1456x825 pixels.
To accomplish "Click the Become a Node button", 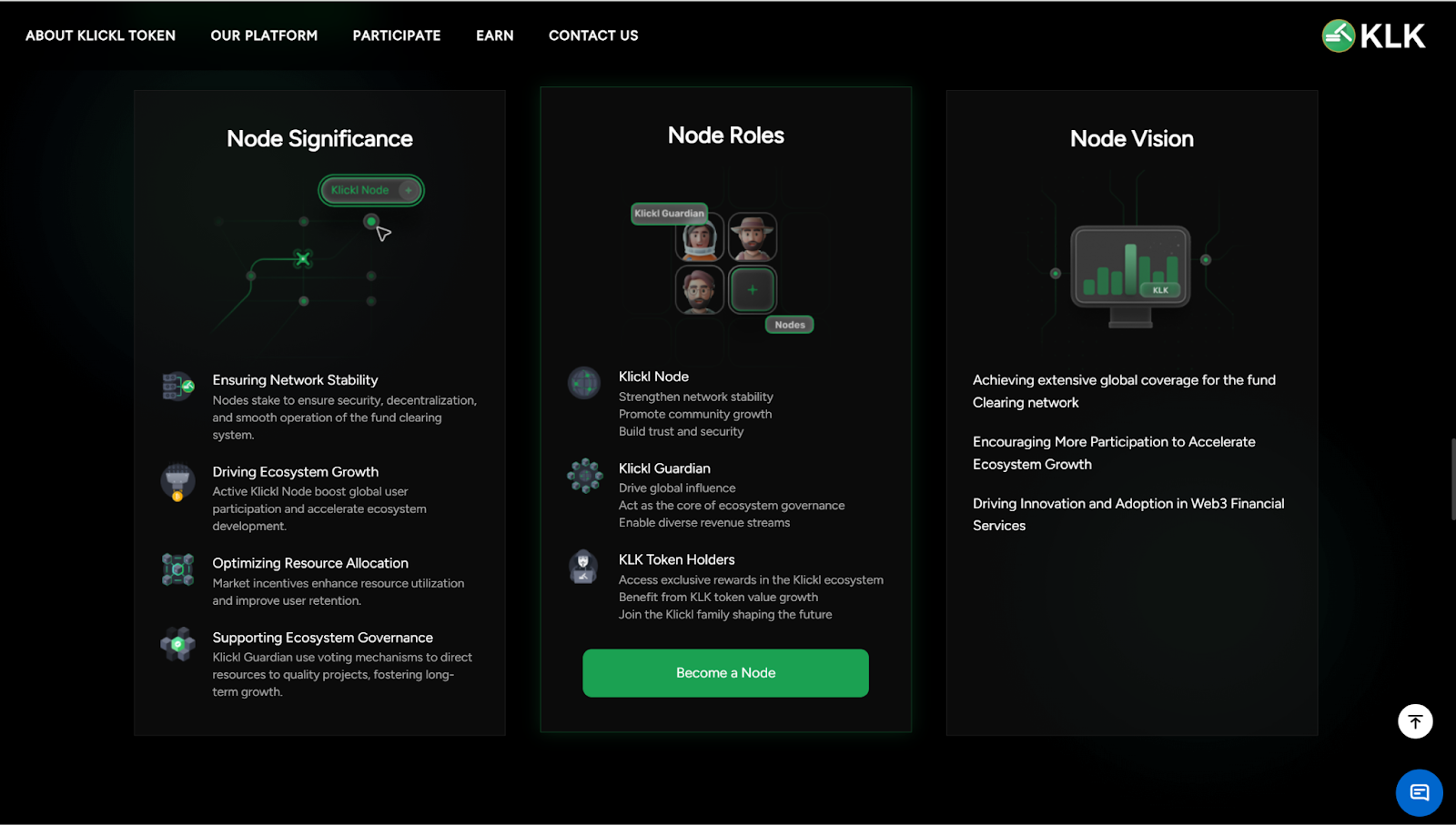I will [725, 673].
